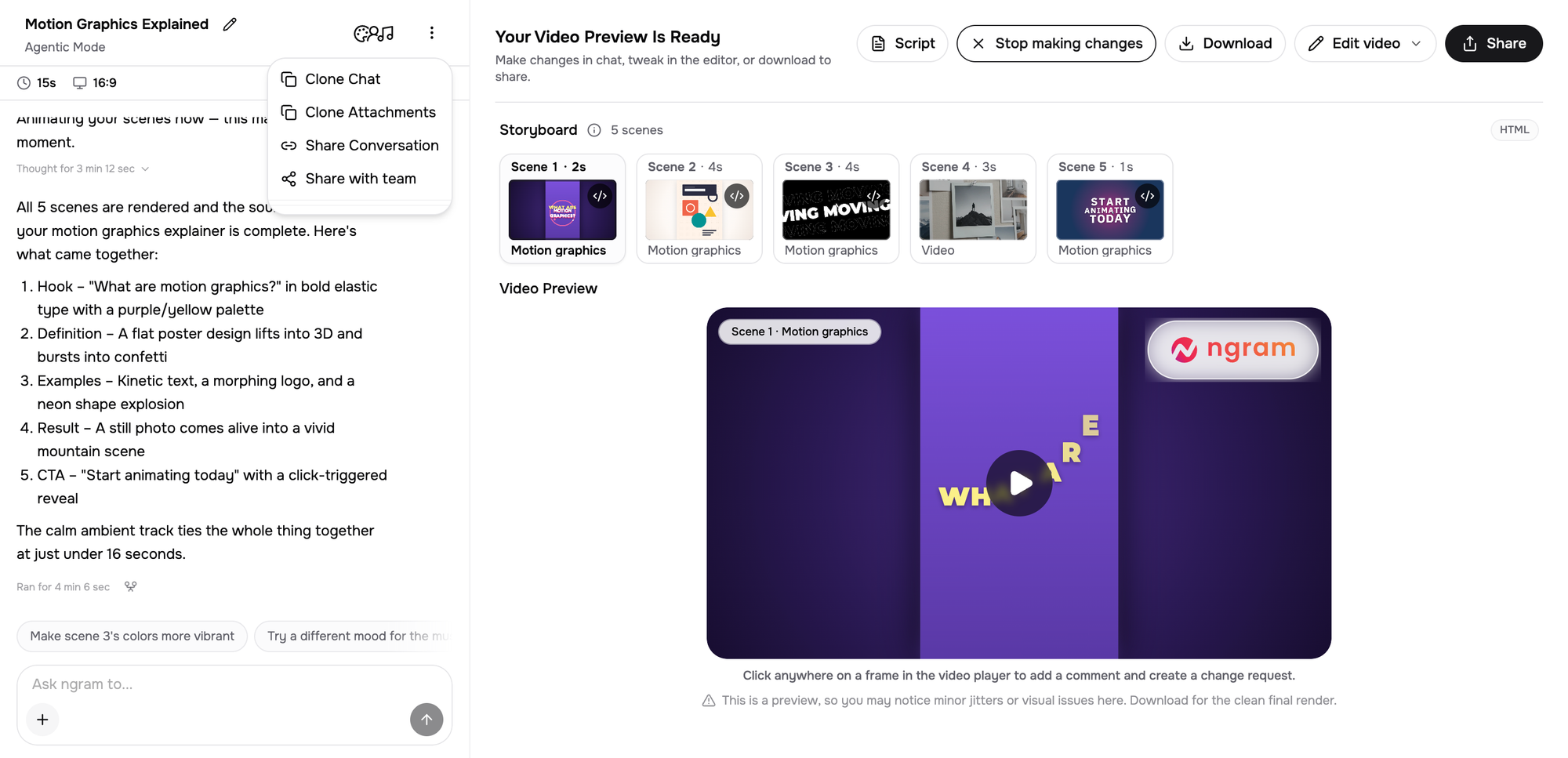Play the video preview
Viewport: 1568px width, 758px height.
click(x=1019, y=483)
